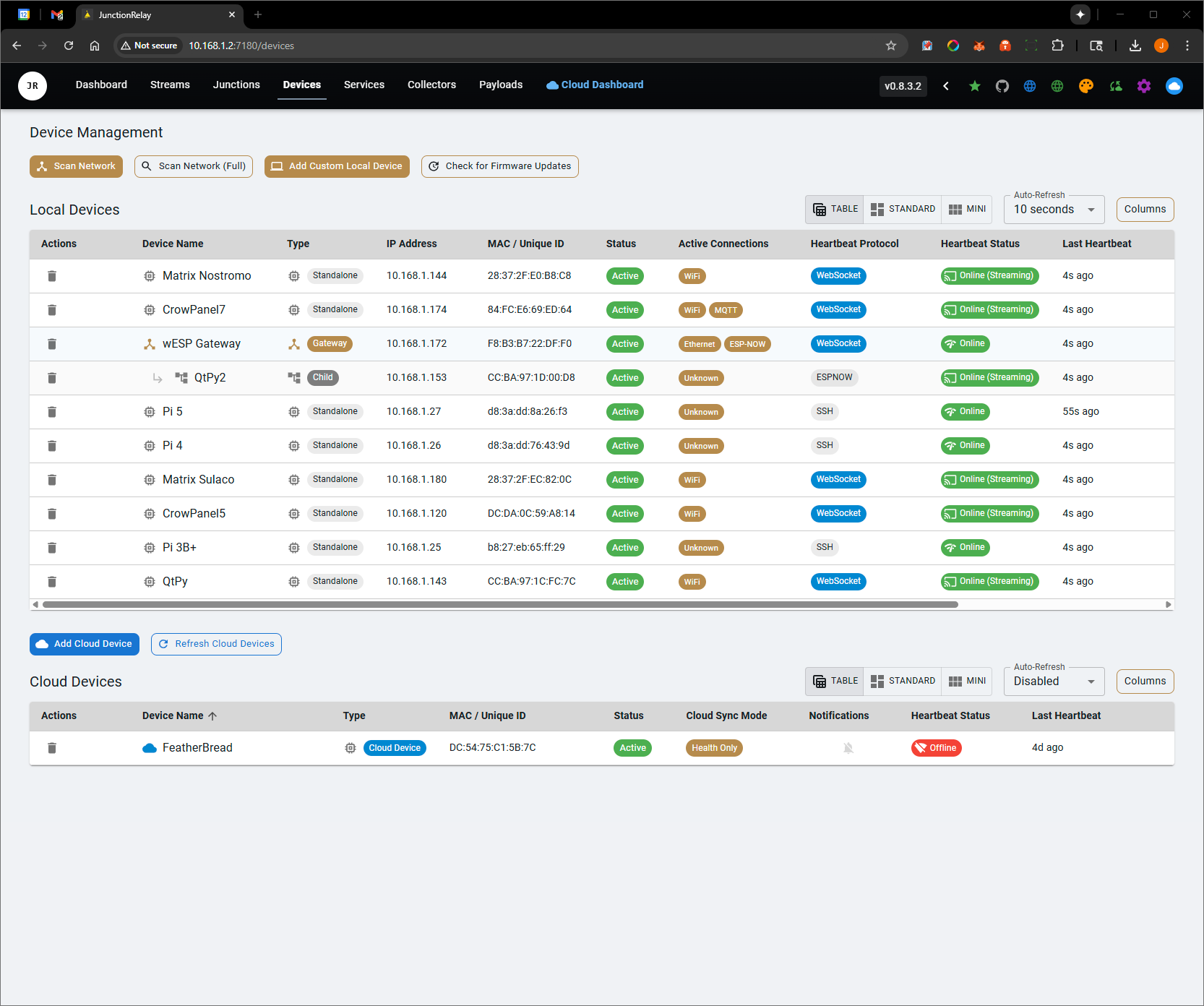This screenshot has height=1006, width=1204.
Task: Collapse header icons with left chevron
Action: [x=946, y=86]
